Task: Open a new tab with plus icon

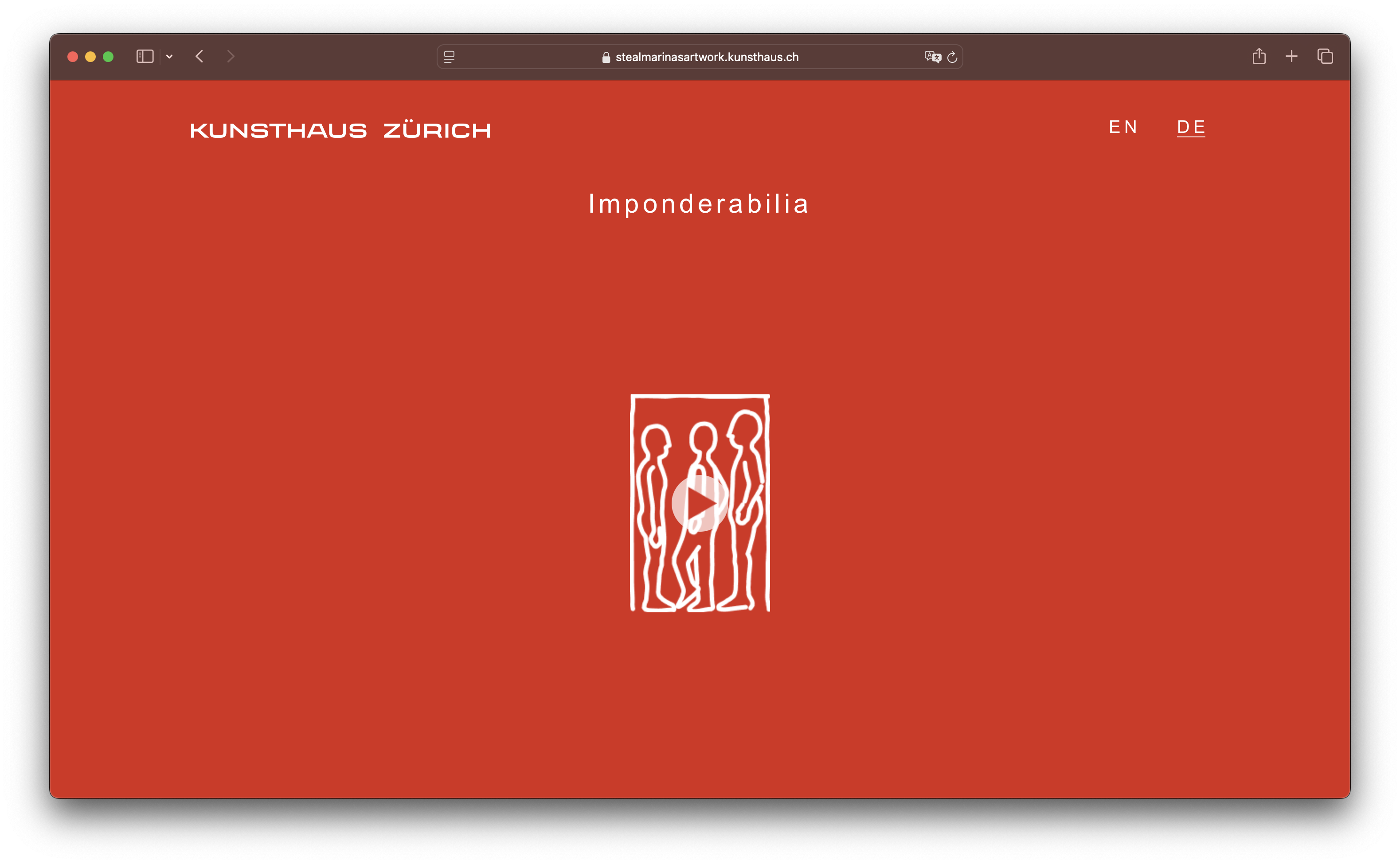Action: (x=1291, y=56)
